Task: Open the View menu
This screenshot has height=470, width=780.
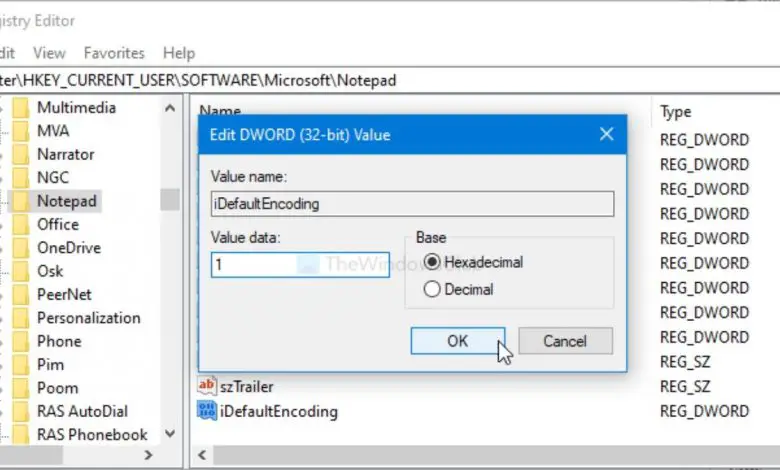Action: 49,52
